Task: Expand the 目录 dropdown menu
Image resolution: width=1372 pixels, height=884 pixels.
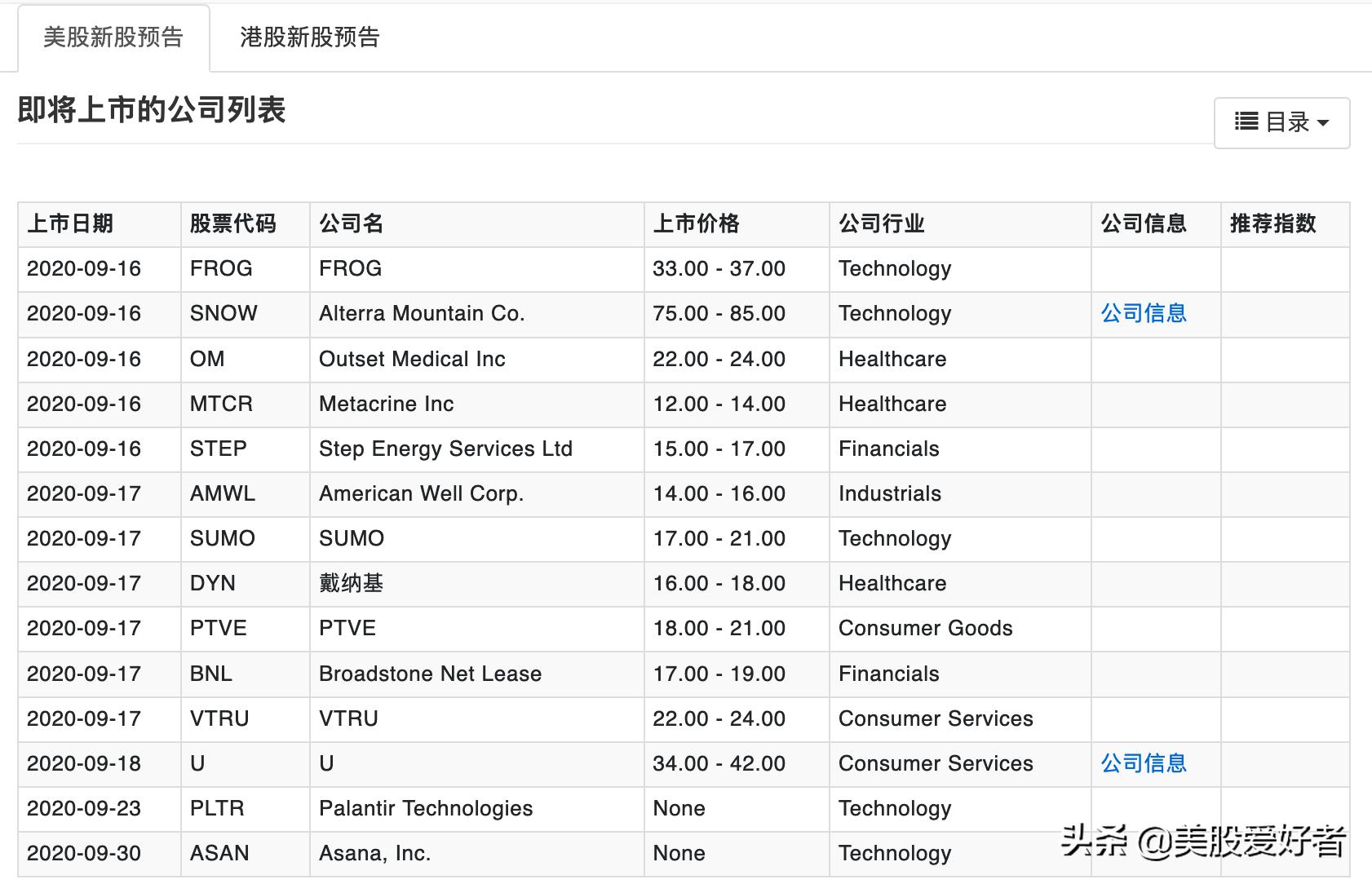Action: click(x=1281, y=122)
